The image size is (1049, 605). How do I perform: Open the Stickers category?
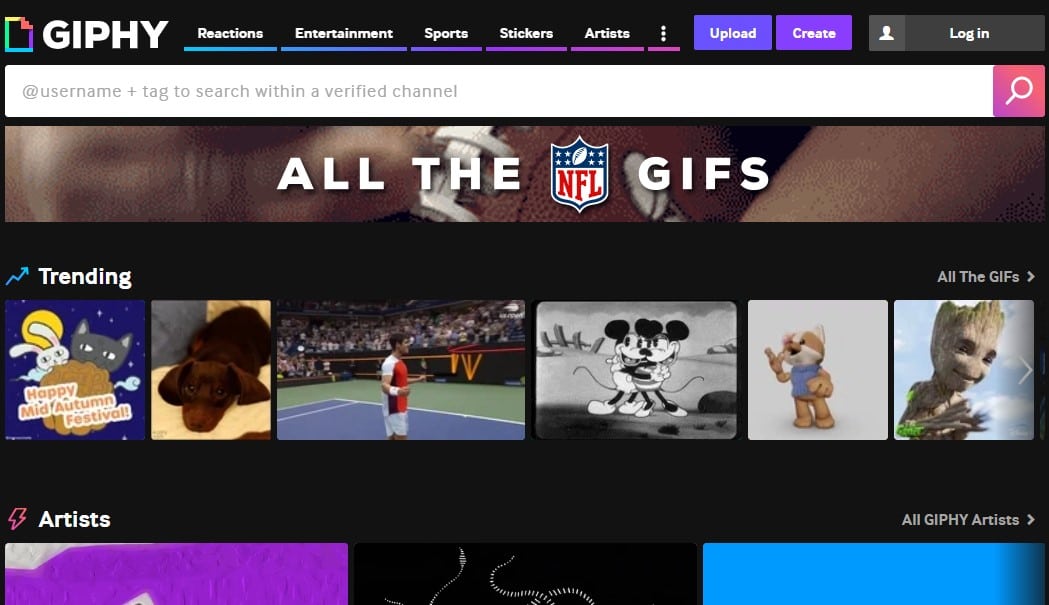click(527, 33)
